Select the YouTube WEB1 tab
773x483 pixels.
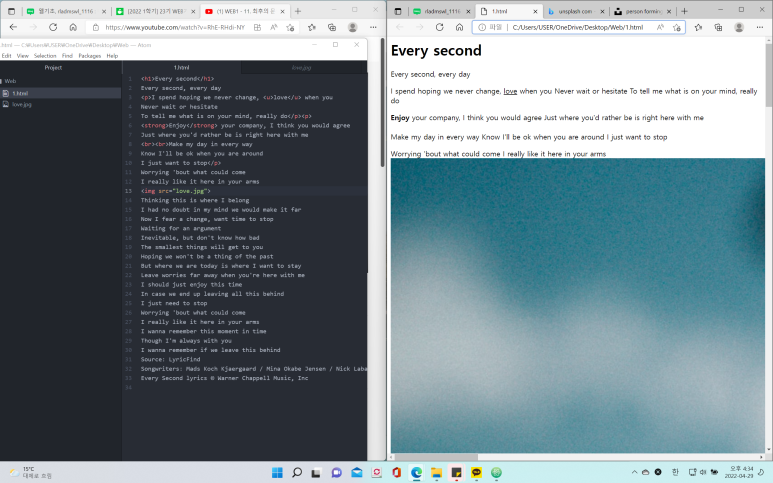[245, 11]
